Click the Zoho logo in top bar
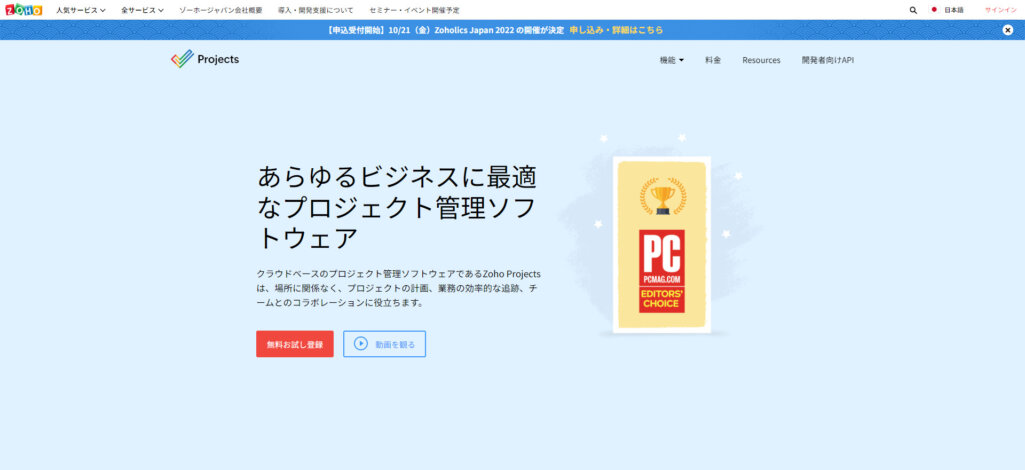Viewport: 1025px width, 470px height. pos(24,10)
